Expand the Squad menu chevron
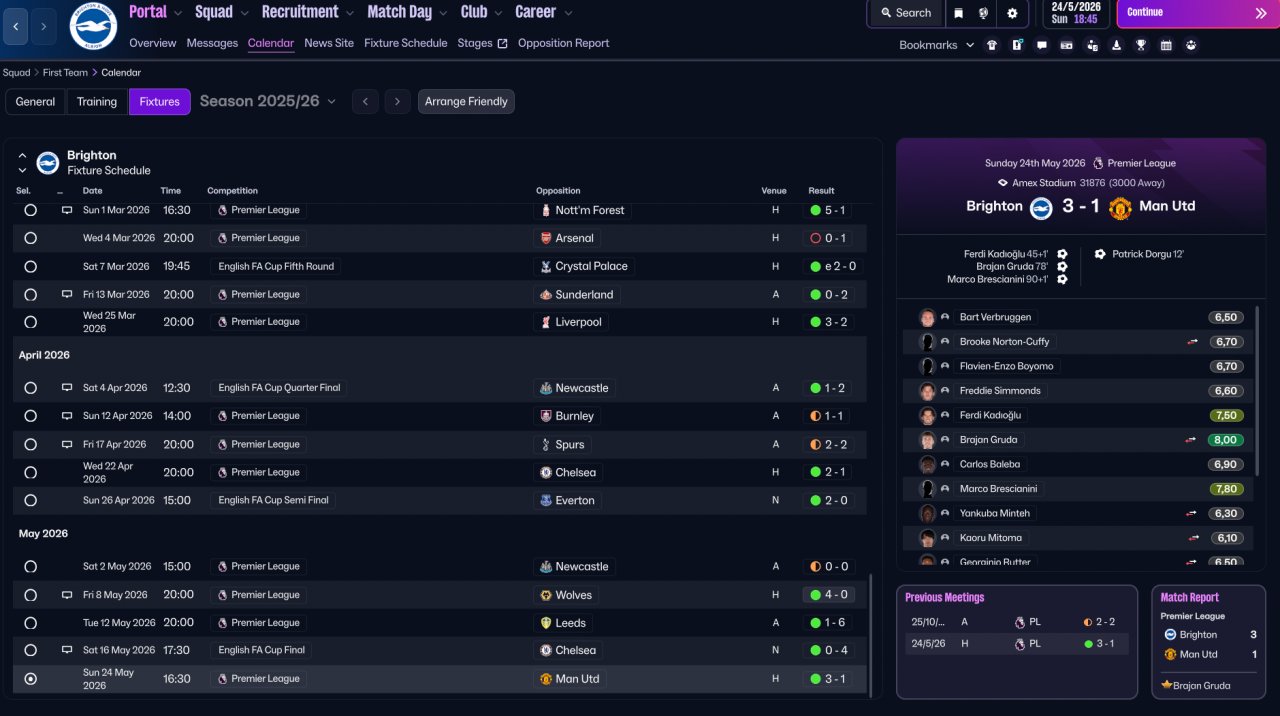Viewport: 1280px width, 716px height. pyautogui.click(x=244, y=13)
